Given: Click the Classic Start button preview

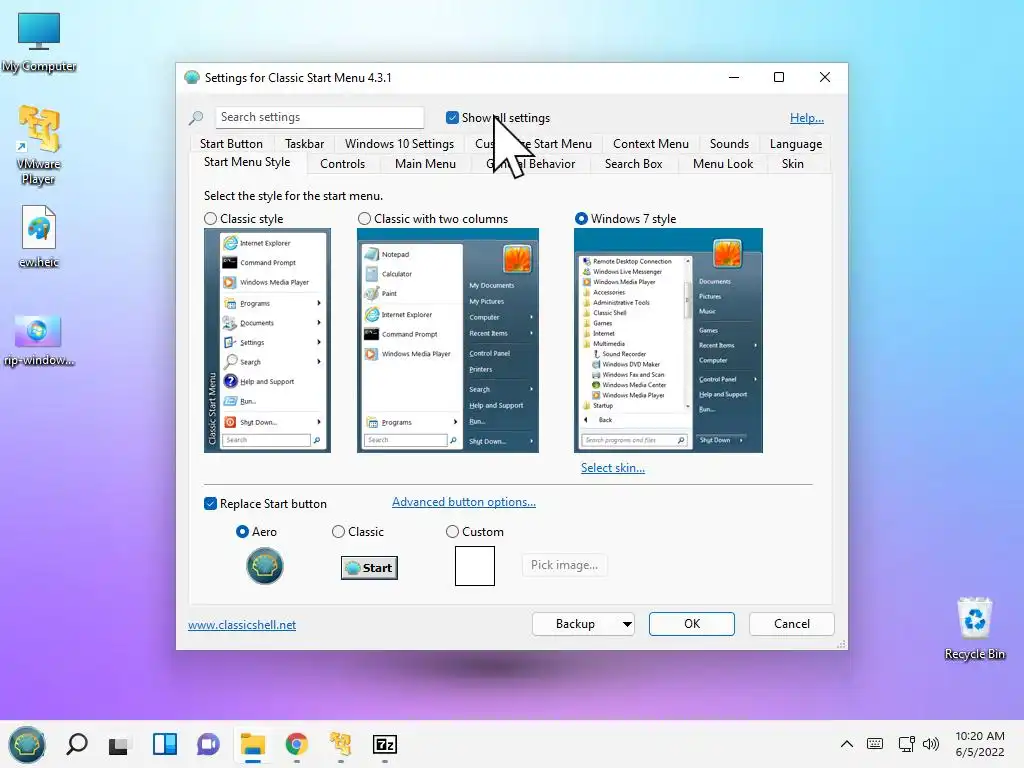Looking at the screenshot, I should (x=369, y=568).
